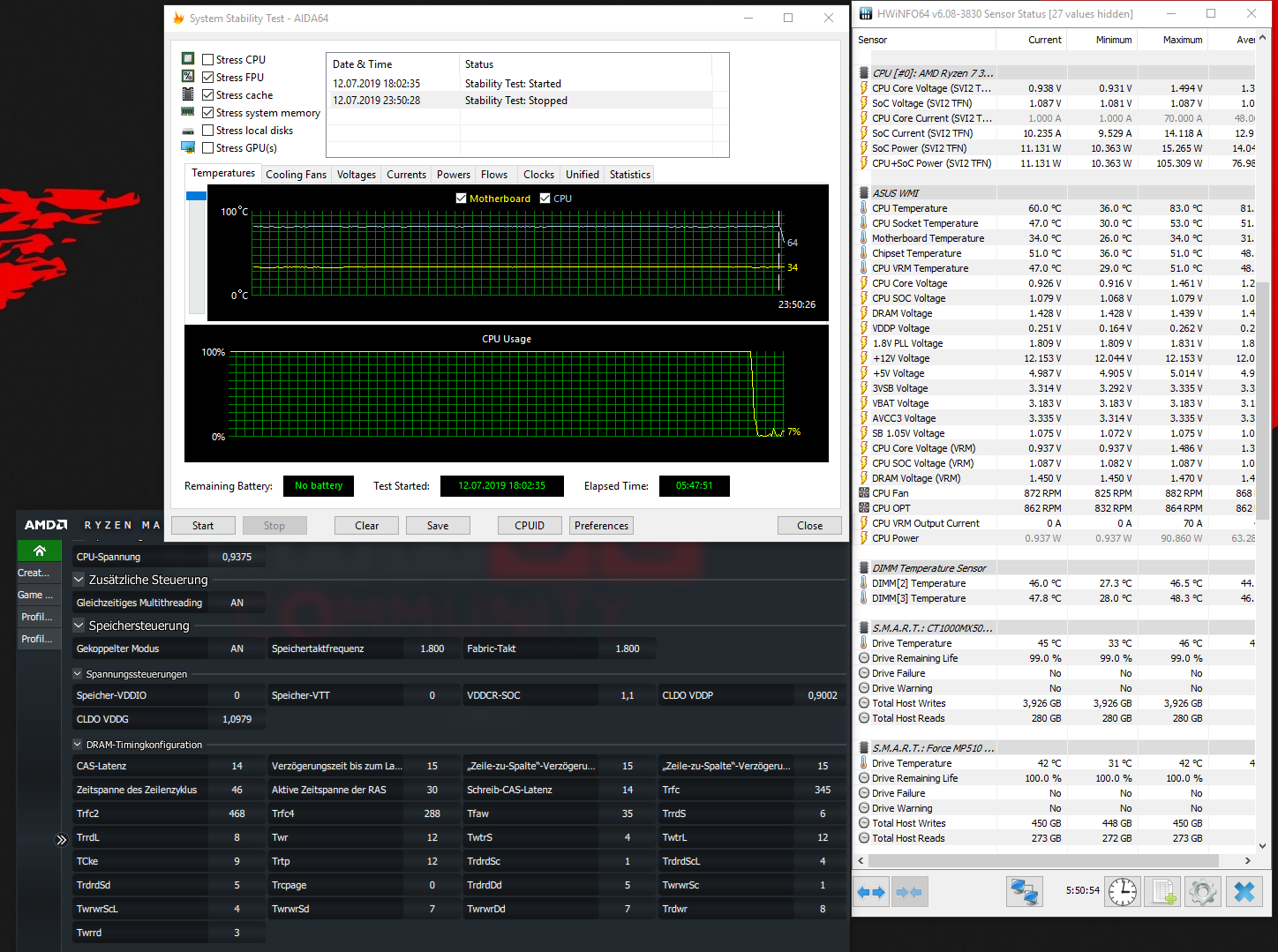Collapse the Zusätzliche Steuerung section
The image size is (1278, 952).
tap(79, 580)
